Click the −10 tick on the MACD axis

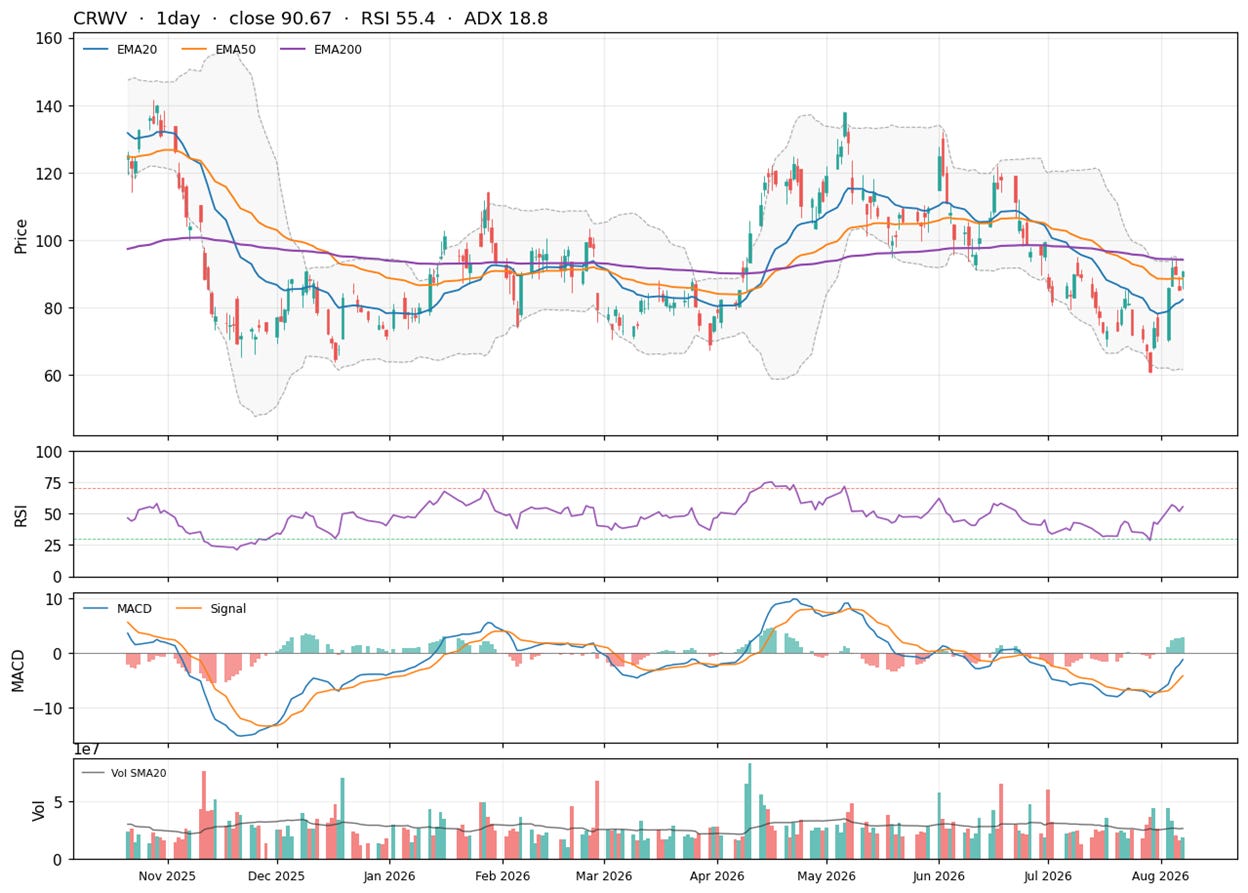pos(49,708)
